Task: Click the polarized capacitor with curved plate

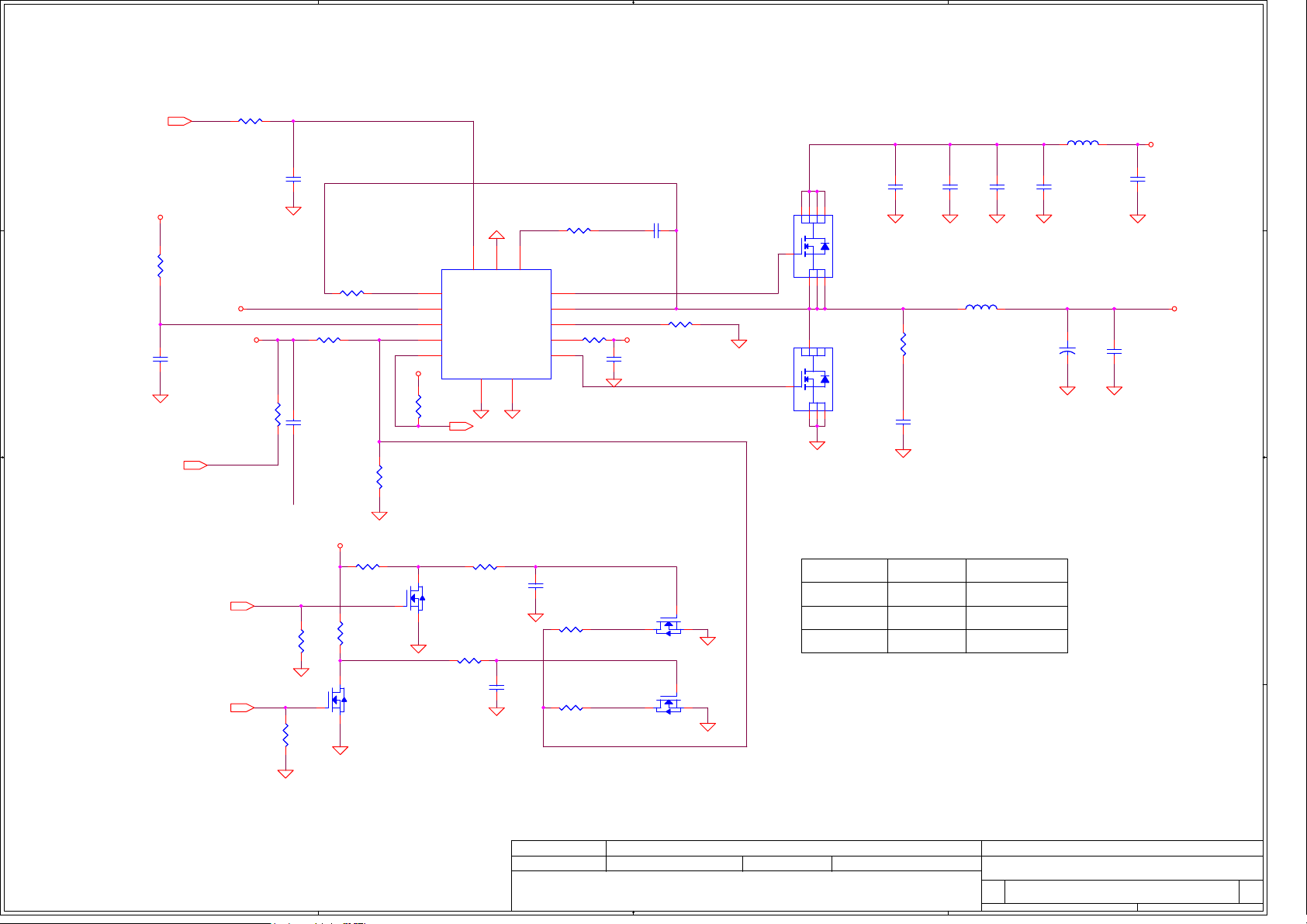Action: [x=1067, y=351]
